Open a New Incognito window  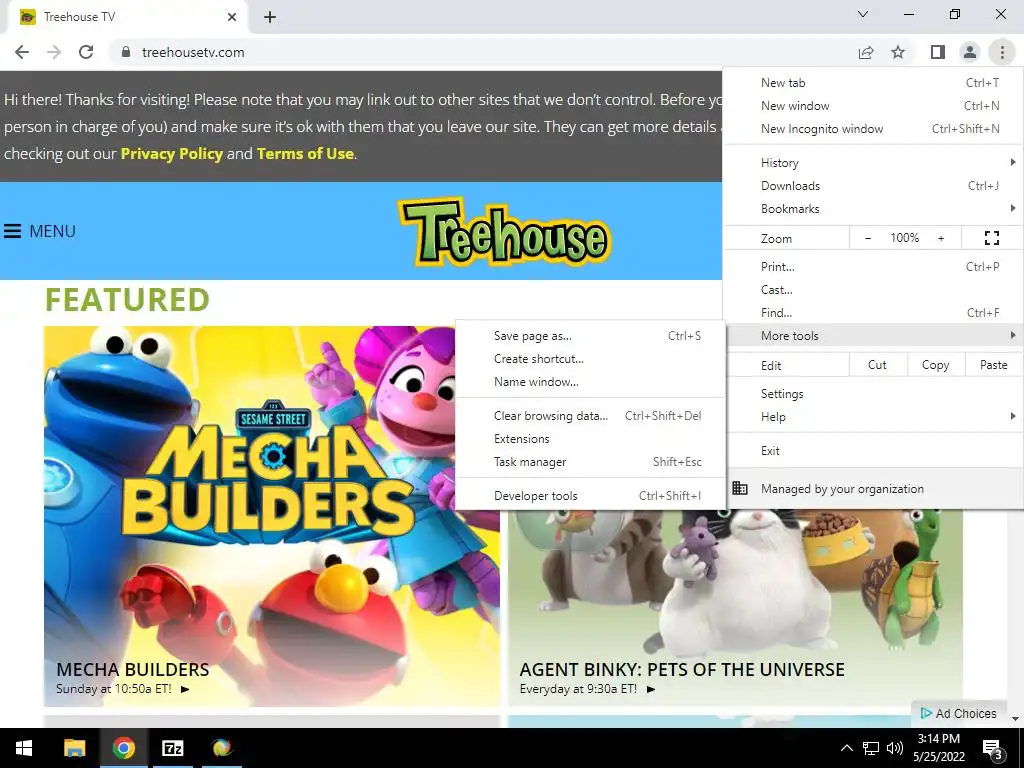pyautogui.click(x=872, y=129)
